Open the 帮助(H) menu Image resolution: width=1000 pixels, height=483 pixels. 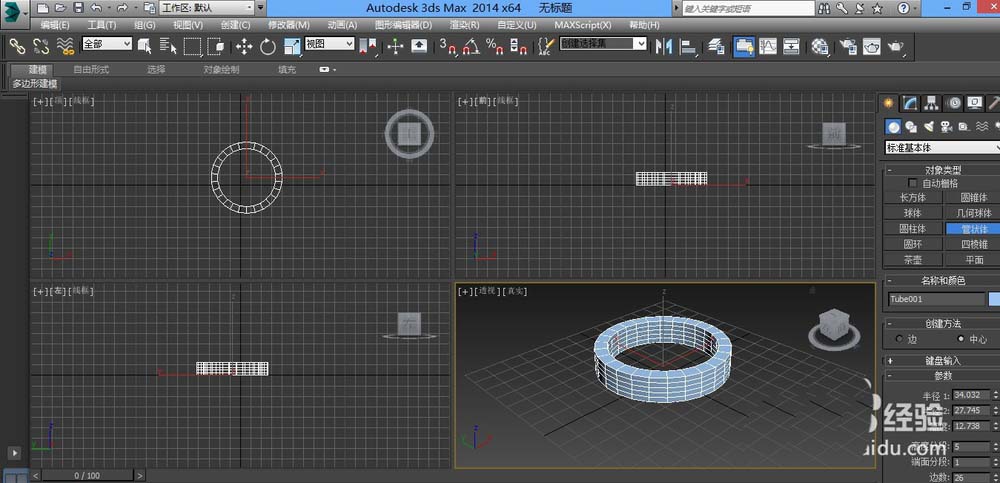(x=644, y=25)
